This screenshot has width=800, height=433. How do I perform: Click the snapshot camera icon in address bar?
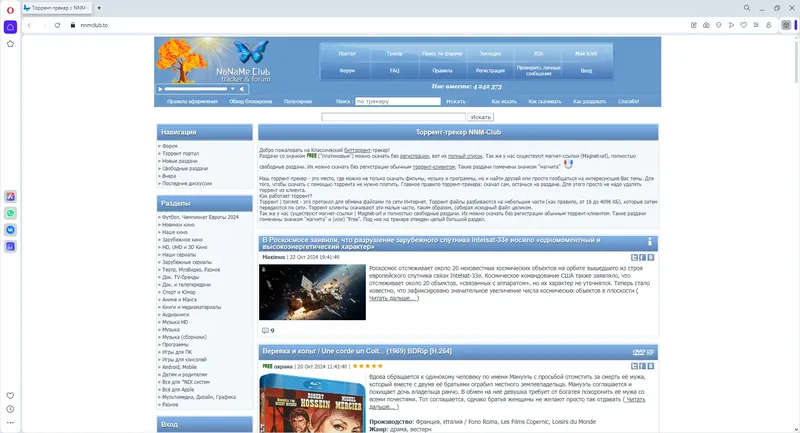pyautogui.click(x=706, y=25)
